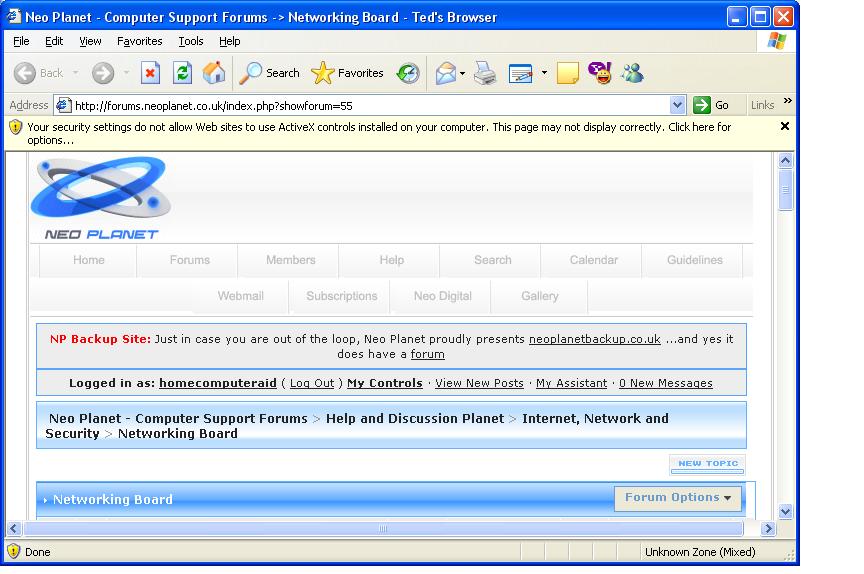This screenshot has width=864, height=574.
Task: Go to the Home page house icon
Action: click(214, 73)
